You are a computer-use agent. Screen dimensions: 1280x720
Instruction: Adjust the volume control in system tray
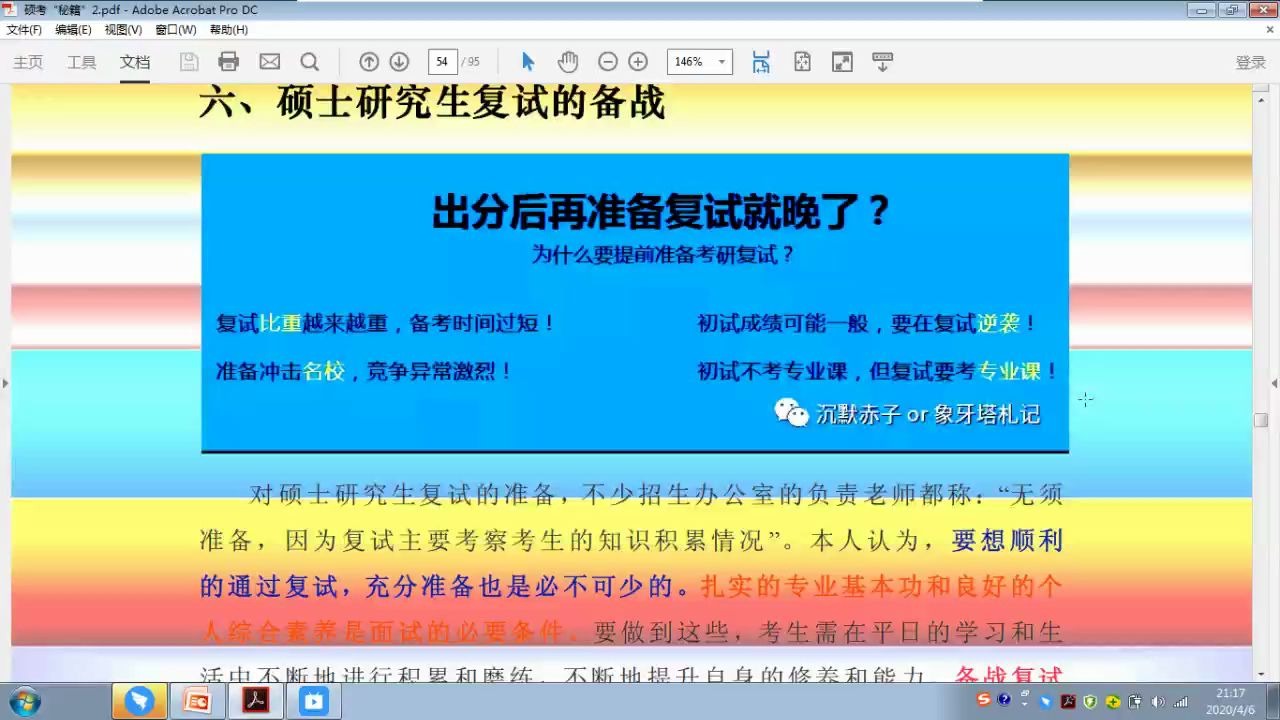click(1158, 700)
